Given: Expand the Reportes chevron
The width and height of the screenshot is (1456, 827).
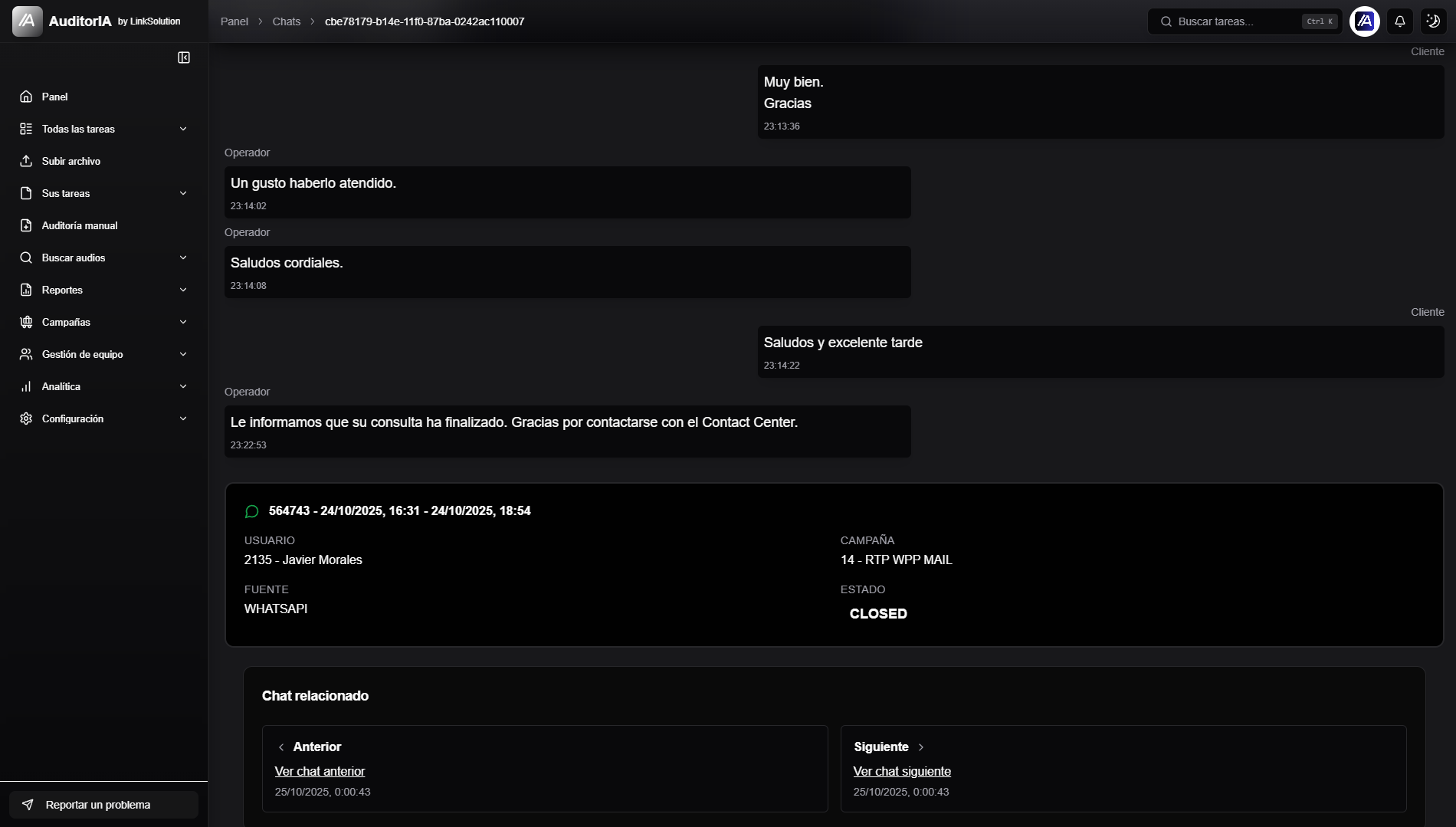Looking at the screenshot, I should click(x=183, y=290).
